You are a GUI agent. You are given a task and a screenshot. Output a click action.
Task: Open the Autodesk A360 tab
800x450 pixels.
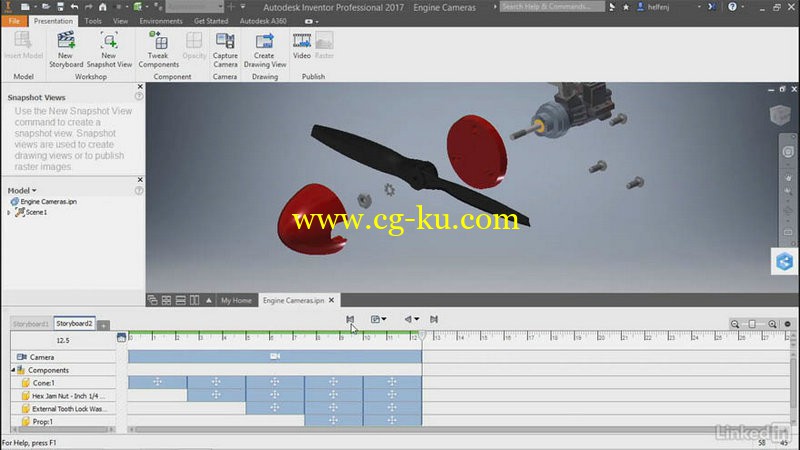coord(263,21)
